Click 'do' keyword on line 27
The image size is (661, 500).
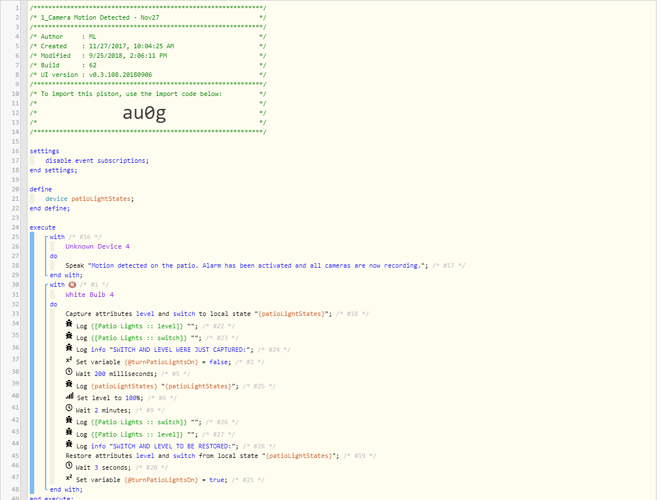click(x=54, y=256)
